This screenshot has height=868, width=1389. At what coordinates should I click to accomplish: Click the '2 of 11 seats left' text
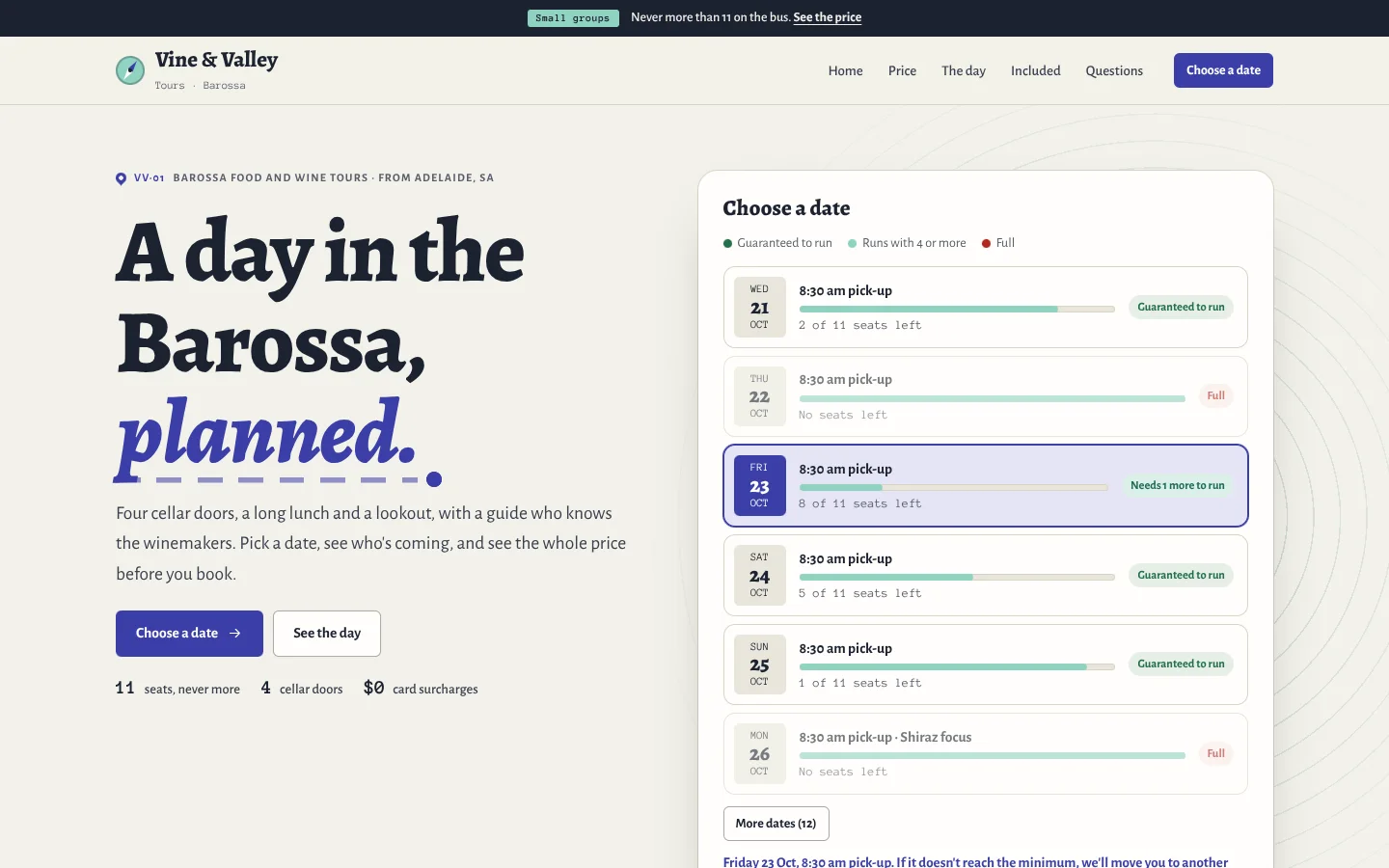pyautogui.click(x=860, y=326)
